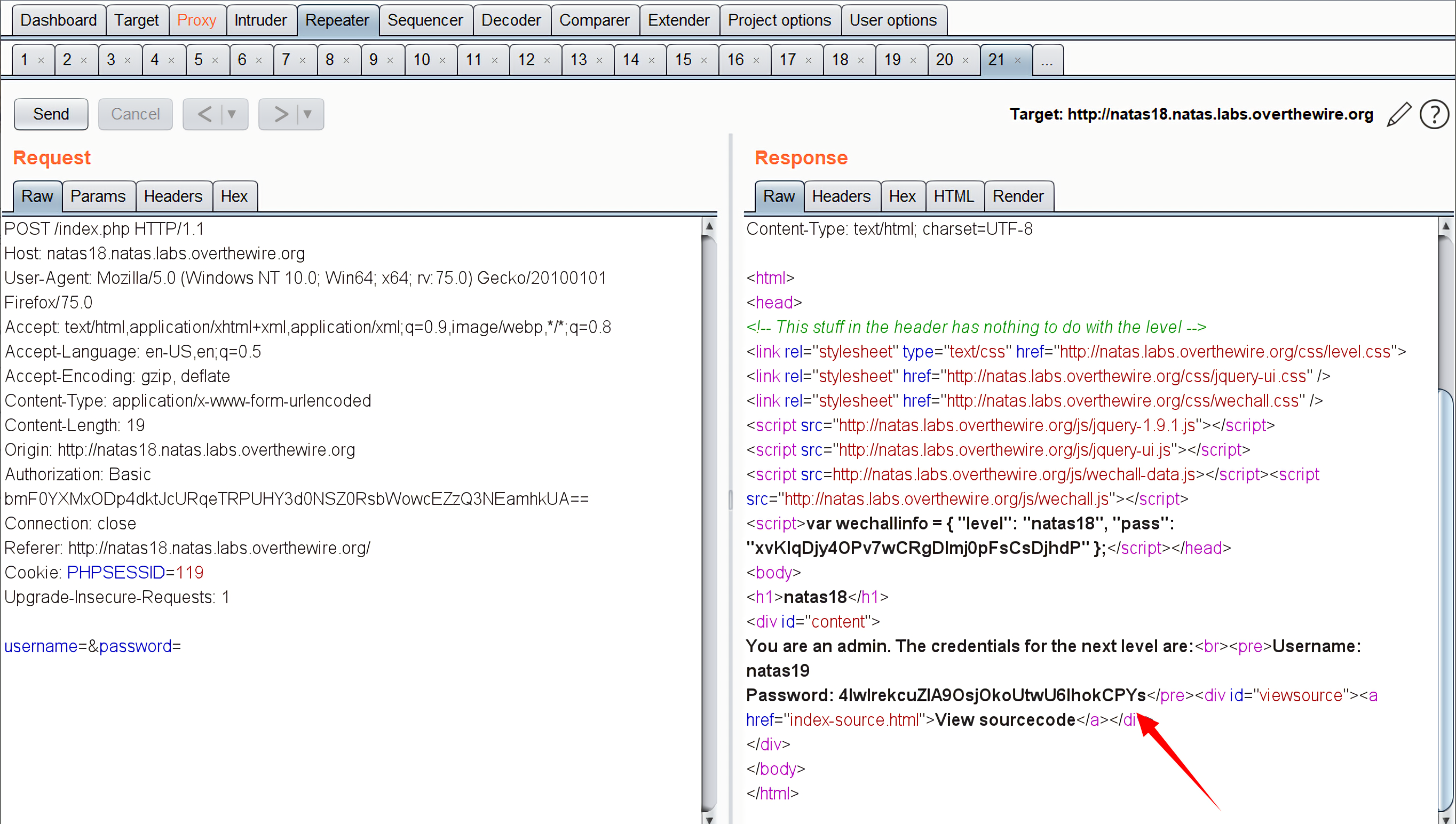Switch request view to Hex tab
The width and height of the screenshot is (1456, 824).
click(235, 196)
